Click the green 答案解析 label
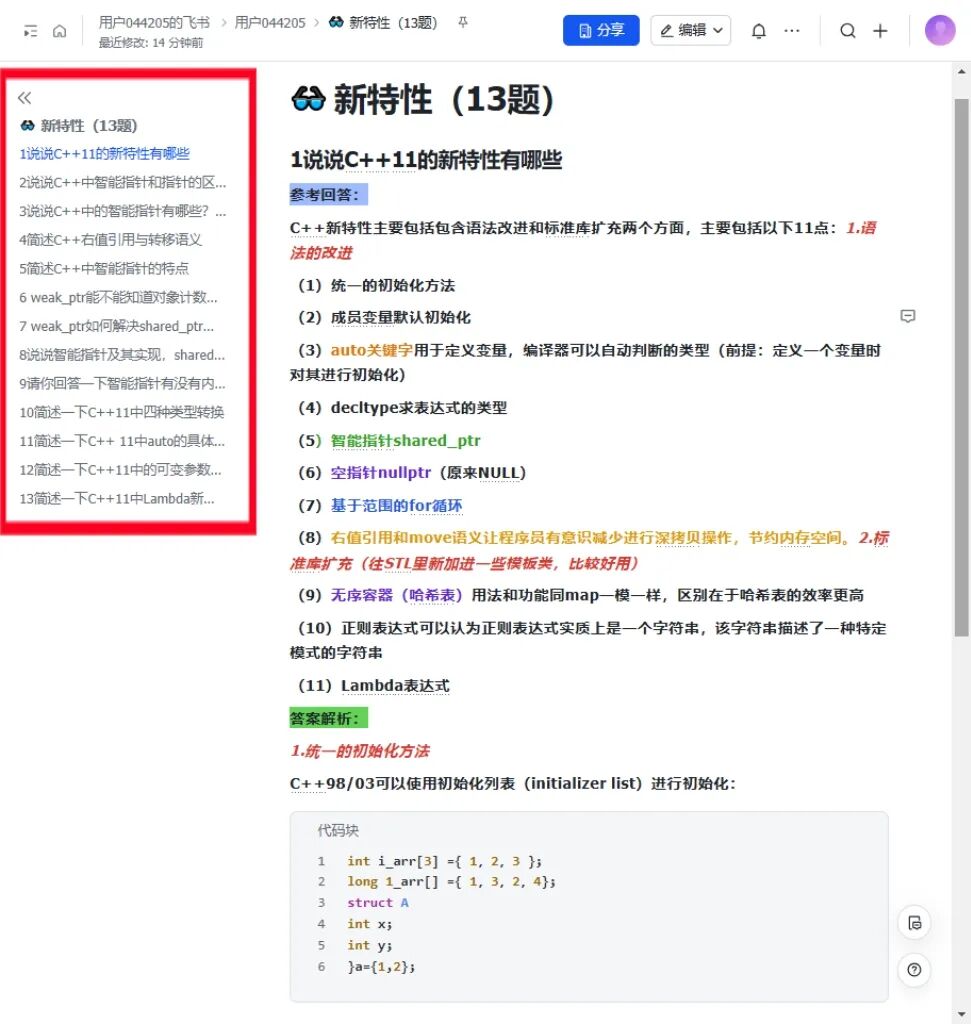The image size is (971, 1024). pyautogui.click(x=328, y=718)
